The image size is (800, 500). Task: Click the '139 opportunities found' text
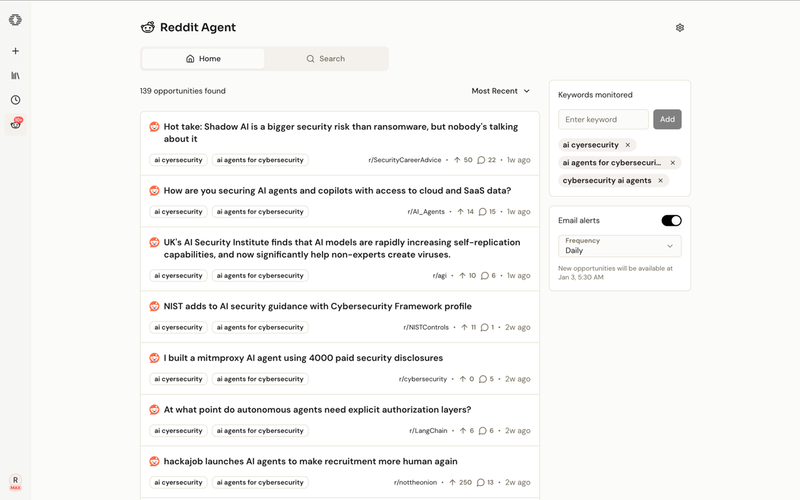pyautogui.click(x=183, y=91)
